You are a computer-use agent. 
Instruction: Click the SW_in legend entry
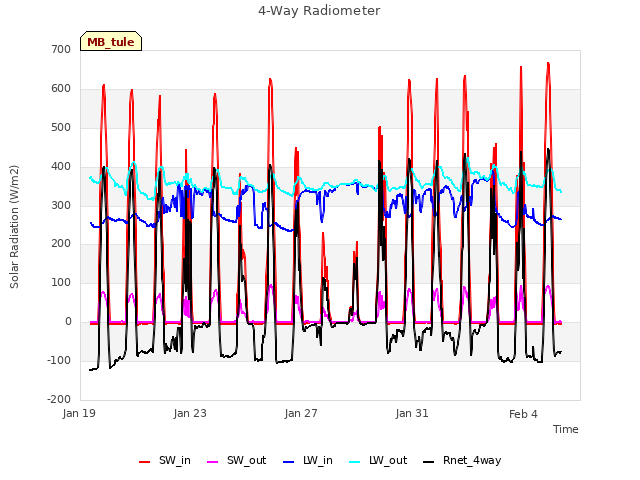[165, 460]
